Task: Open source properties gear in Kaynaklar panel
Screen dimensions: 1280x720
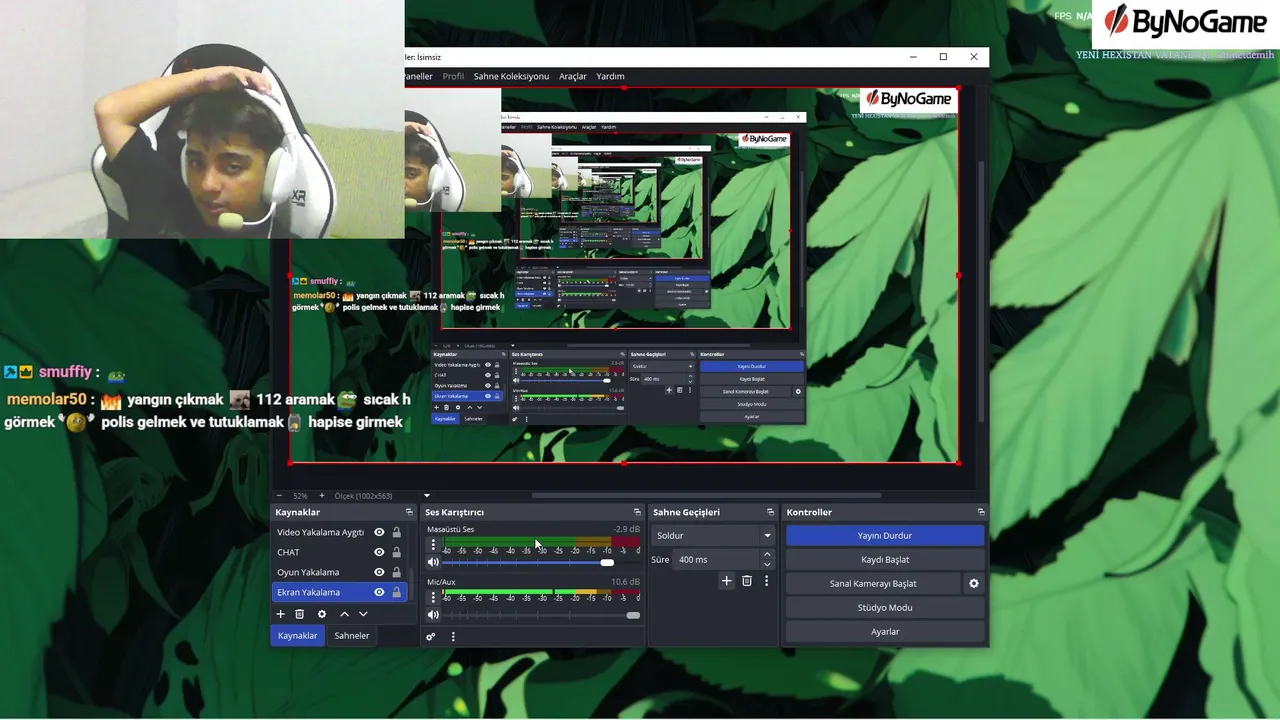Action: click(x=321, y=614)
